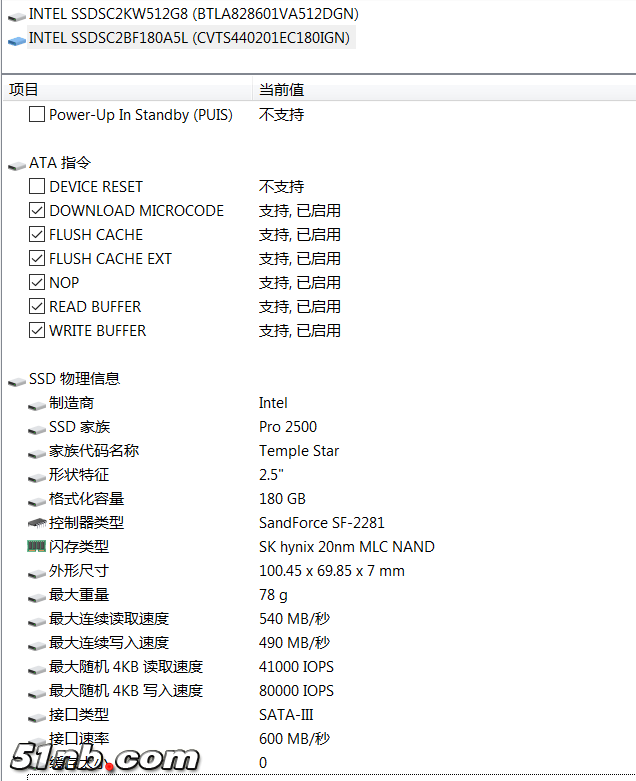Select the 2.5" form factor value
The height and width of the screenshot is (781, 636).
point(271,475)
